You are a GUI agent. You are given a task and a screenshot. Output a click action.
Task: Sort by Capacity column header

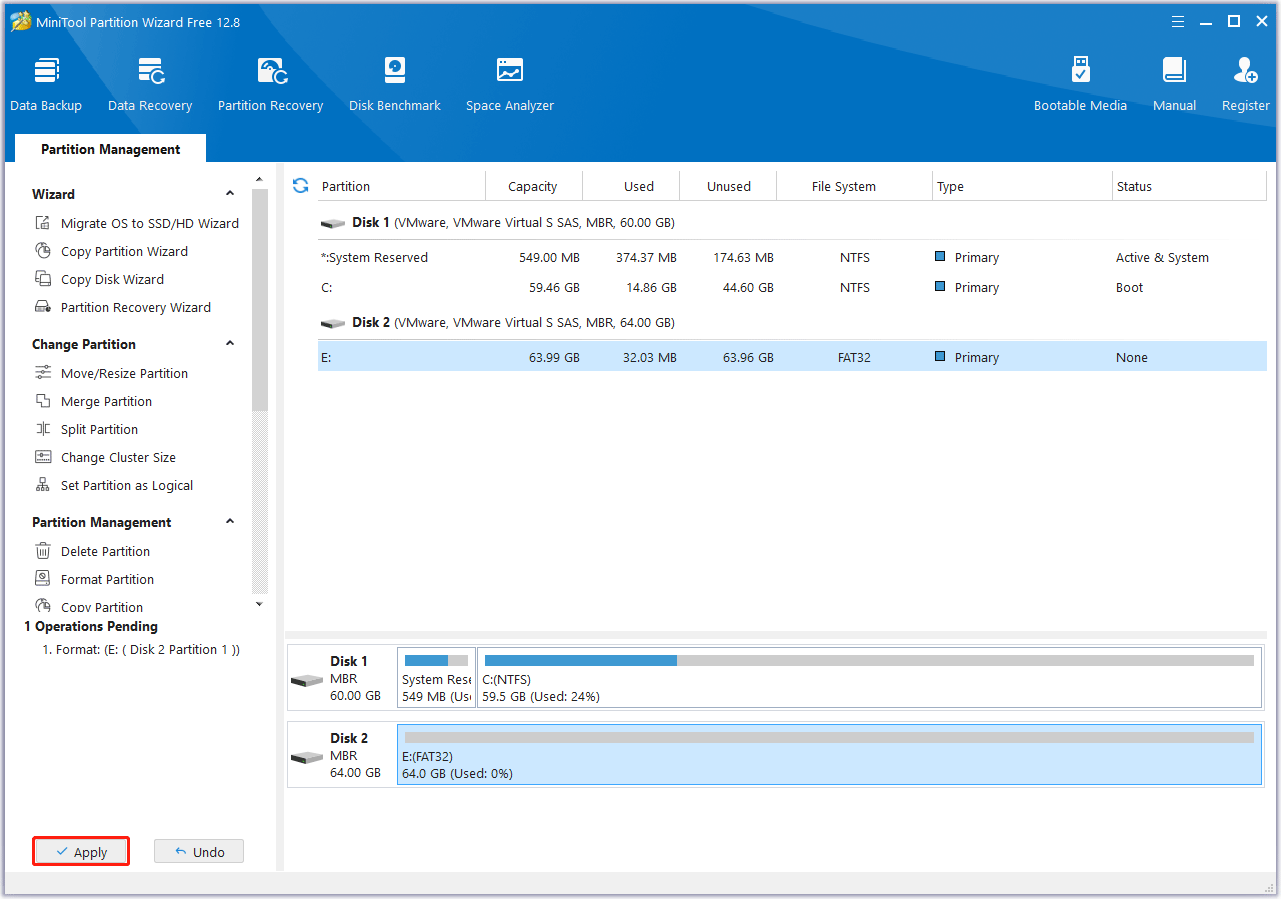[x=534, y=186]
